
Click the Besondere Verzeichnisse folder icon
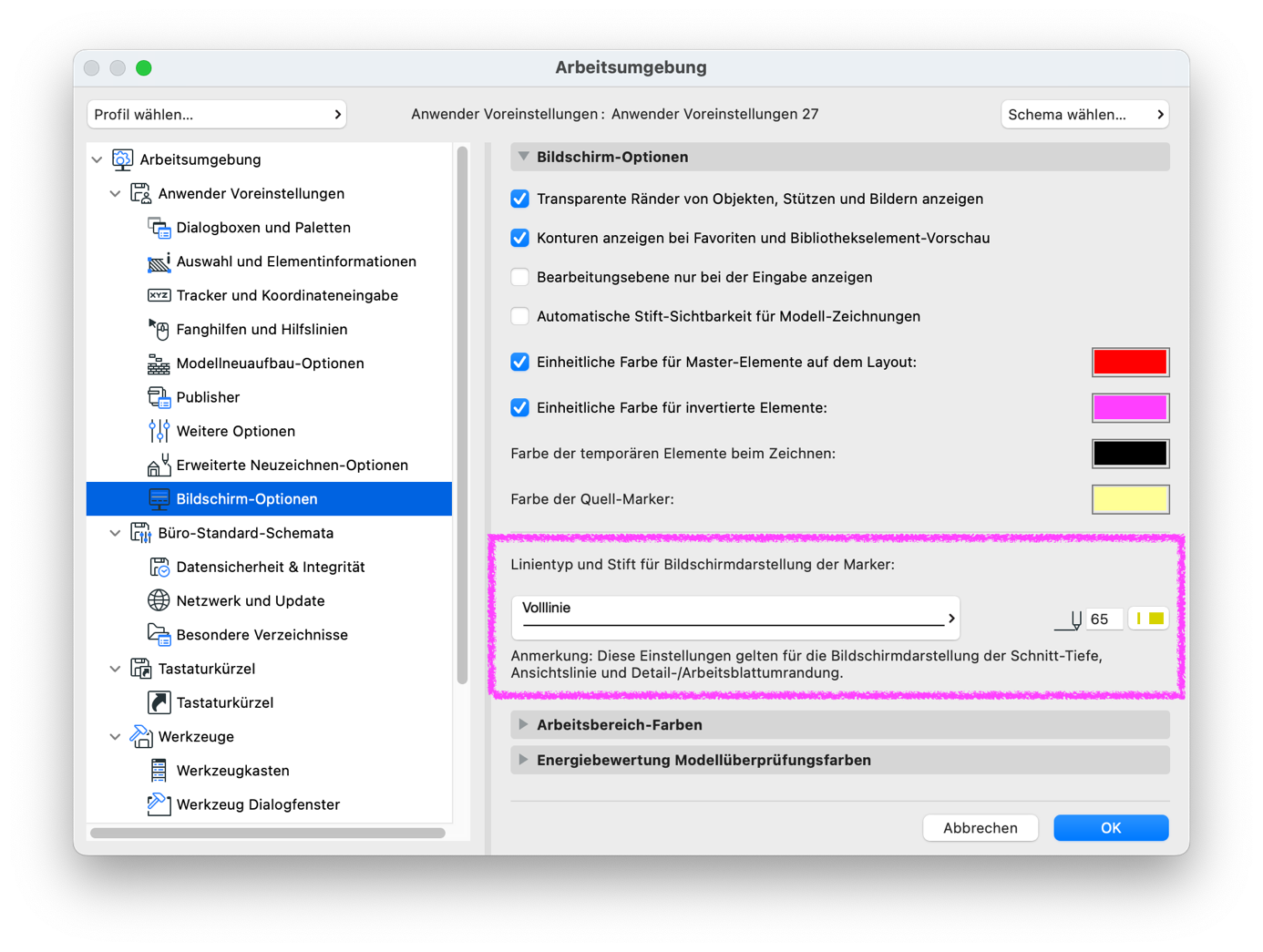click(x=159, y=635)
